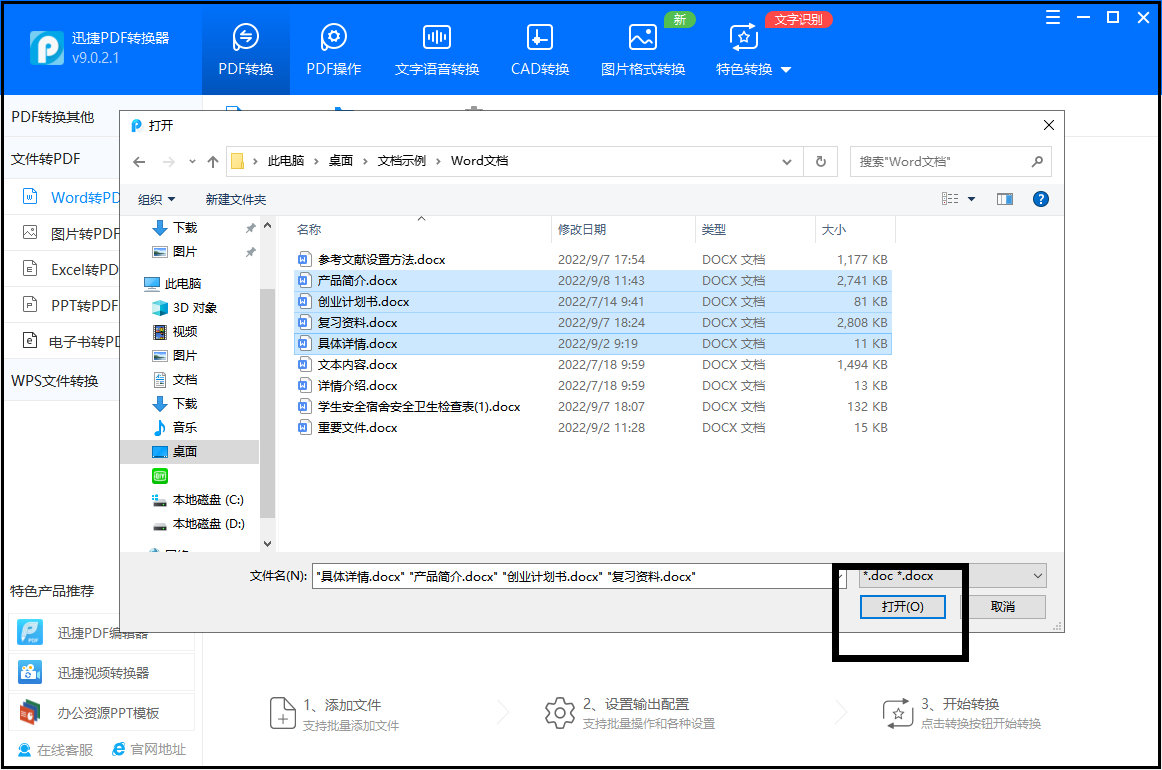Open 组织 dropdown menu
Image resolution: width=1162 pixels, height=770 pixels.
(156, 199)
